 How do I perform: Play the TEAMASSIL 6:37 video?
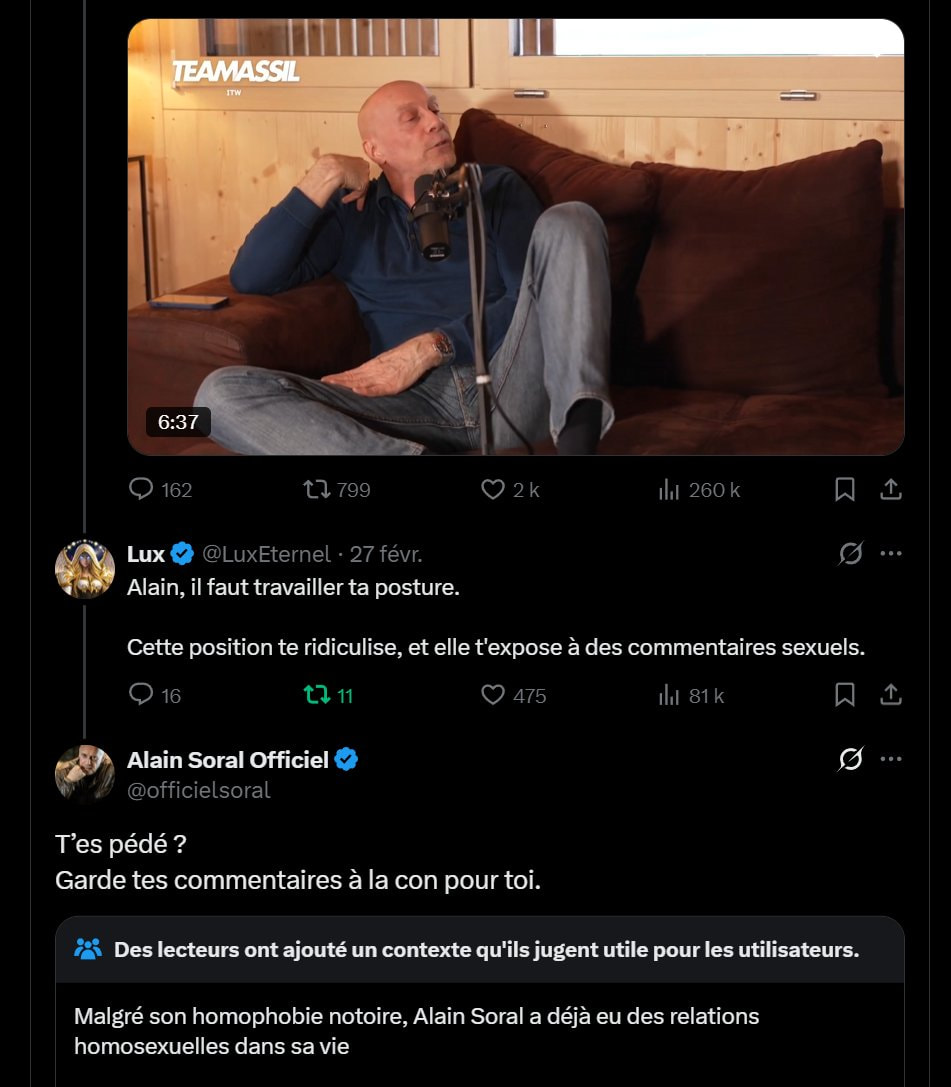coord(515,237)
